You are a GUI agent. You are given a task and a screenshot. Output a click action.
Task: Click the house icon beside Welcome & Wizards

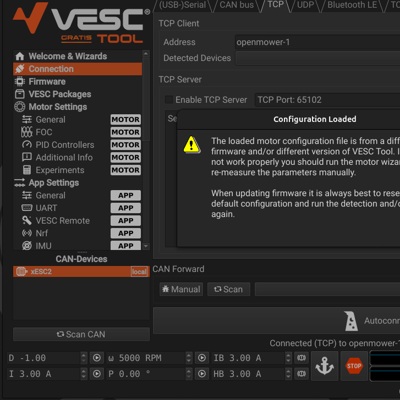(x=20, y=56)
